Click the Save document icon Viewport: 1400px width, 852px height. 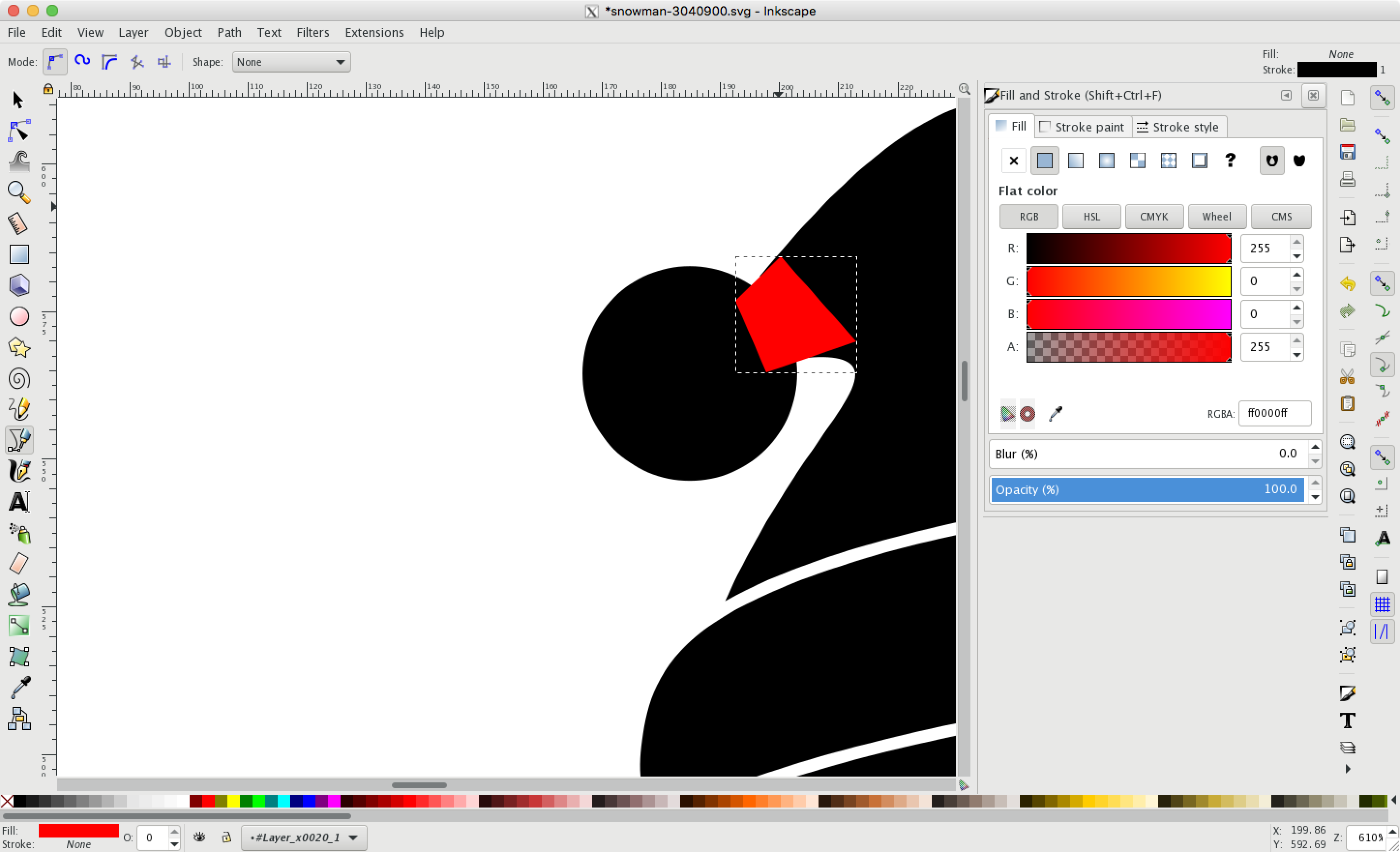(x=1347, y=152)
